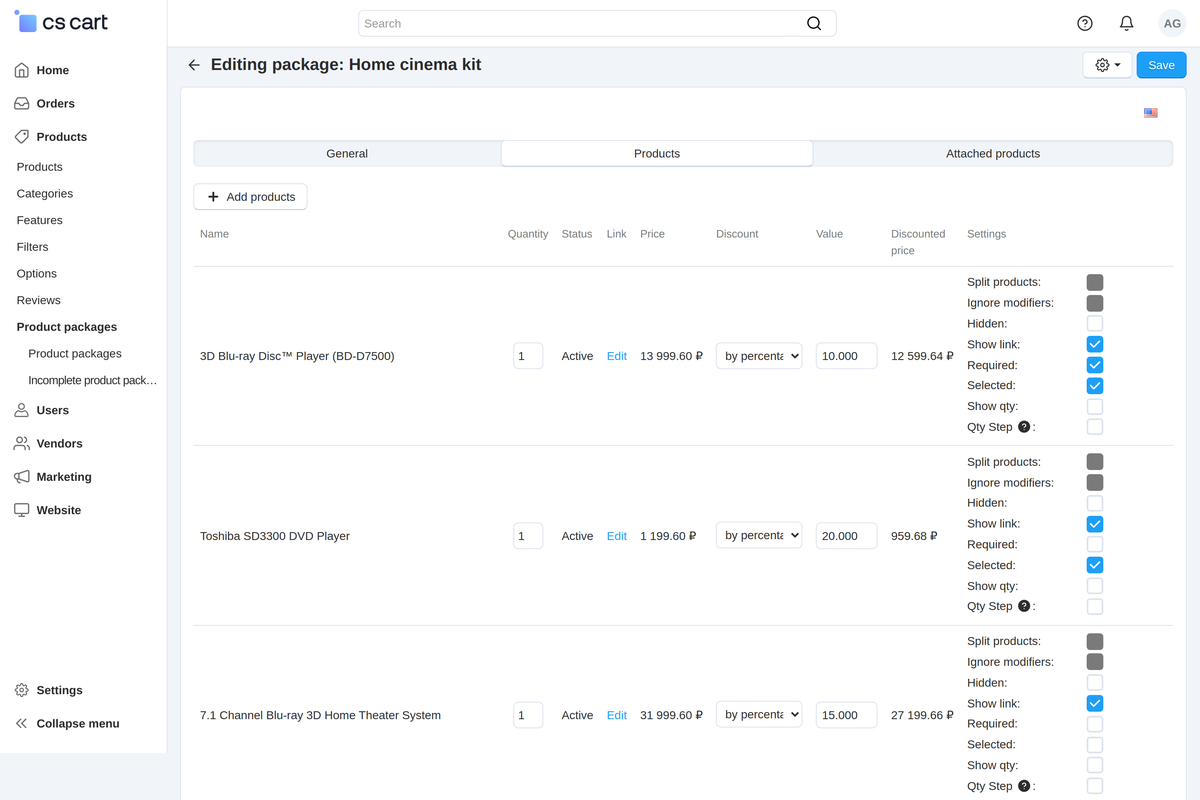Click discounted price 12 599.64 ₽
Viewport: 1200px width, 800px height.
[x=922, y=356]
